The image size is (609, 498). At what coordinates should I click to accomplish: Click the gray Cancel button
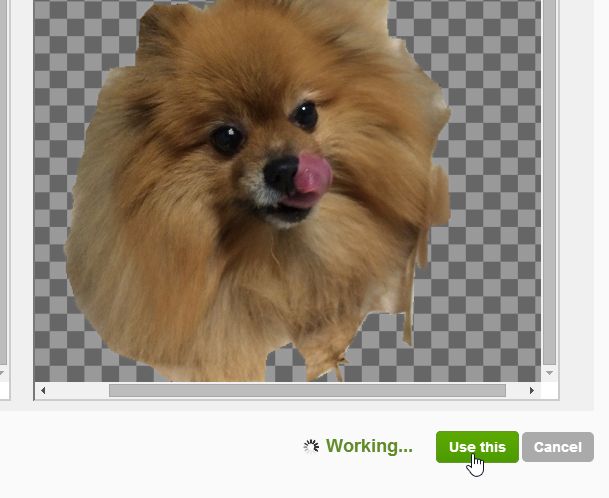558,447
